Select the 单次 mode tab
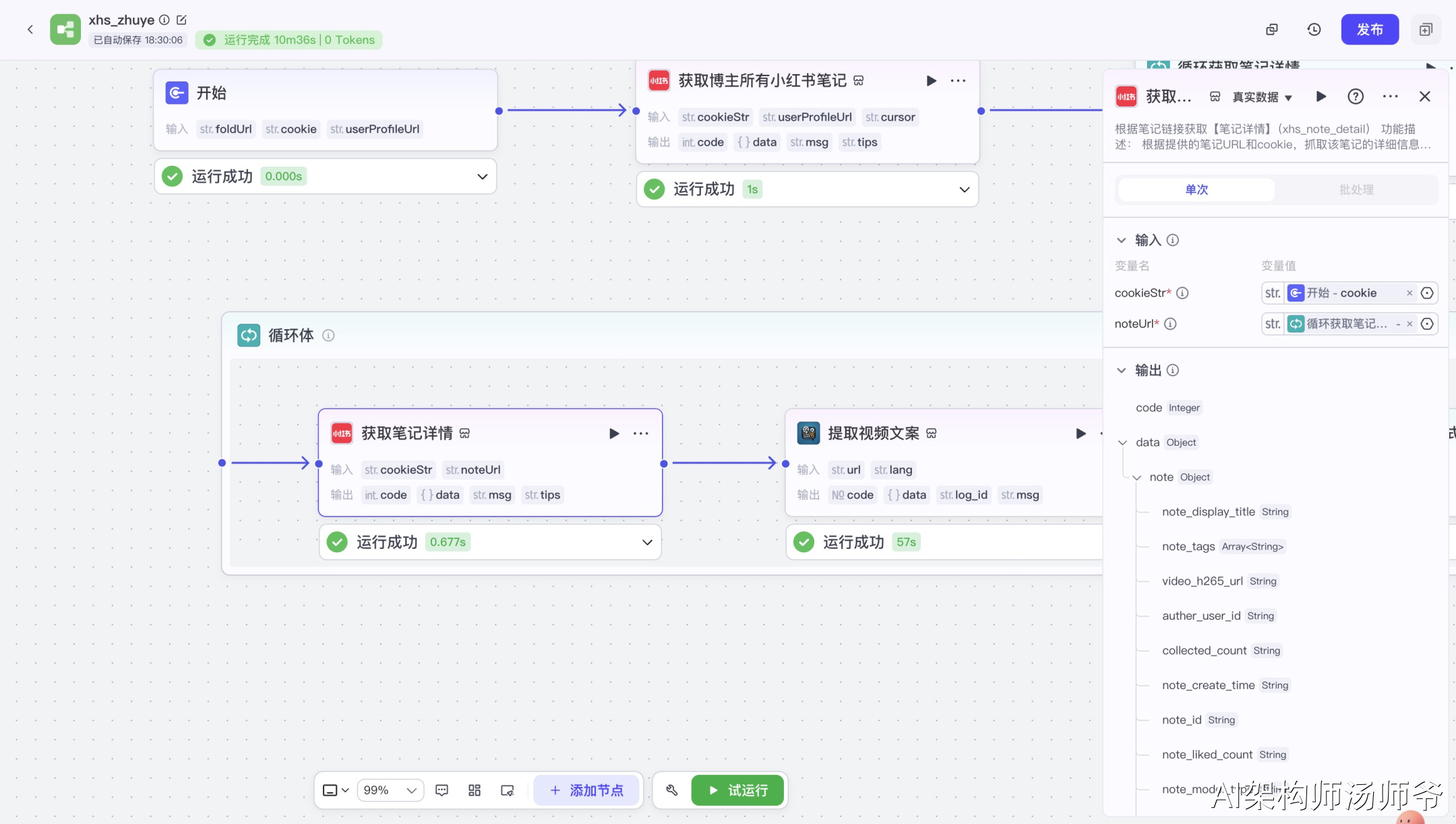Image resolution: width=1456 pixels, height=824 pixels. coord(1196,189)
